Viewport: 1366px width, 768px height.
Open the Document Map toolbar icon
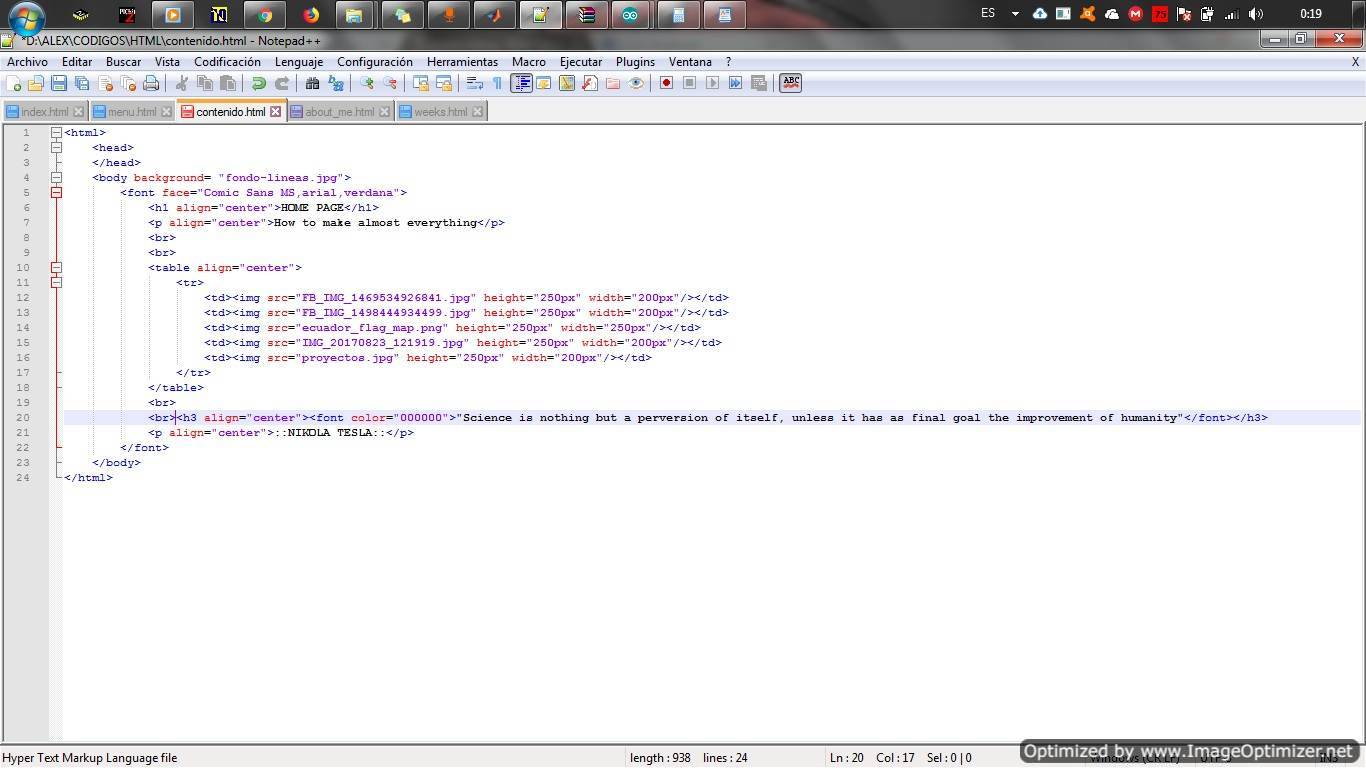pyautogui.click(x=567, y=83)
